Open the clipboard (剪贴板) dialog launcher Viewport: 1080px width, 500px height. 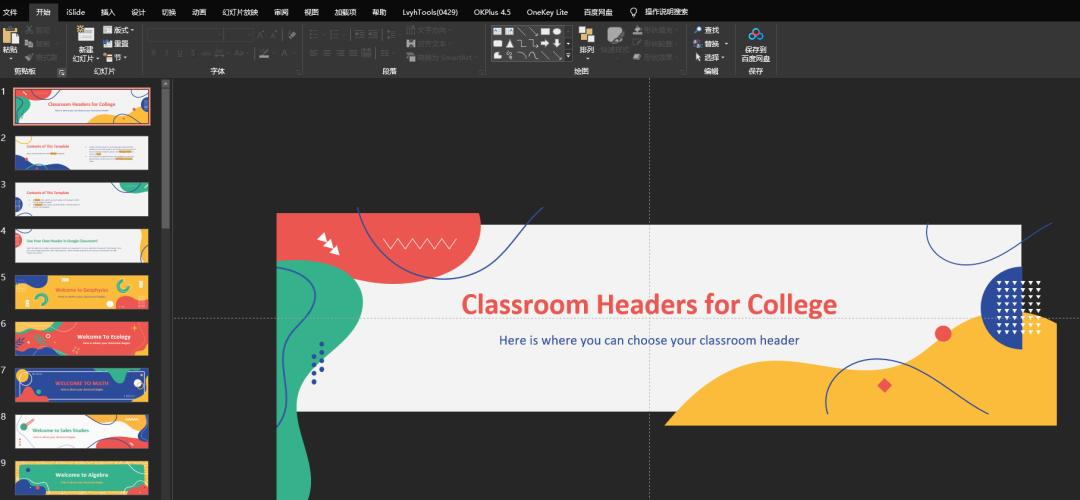61,72
